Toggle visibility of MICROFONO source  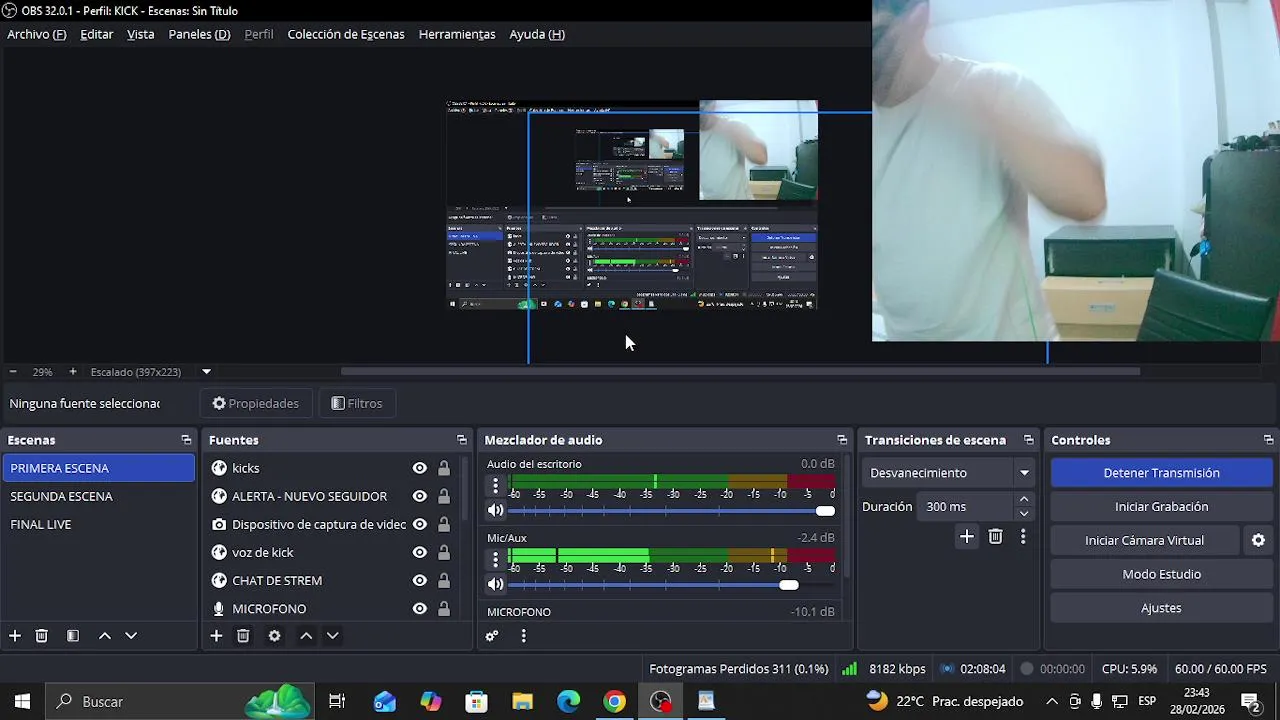420,608
